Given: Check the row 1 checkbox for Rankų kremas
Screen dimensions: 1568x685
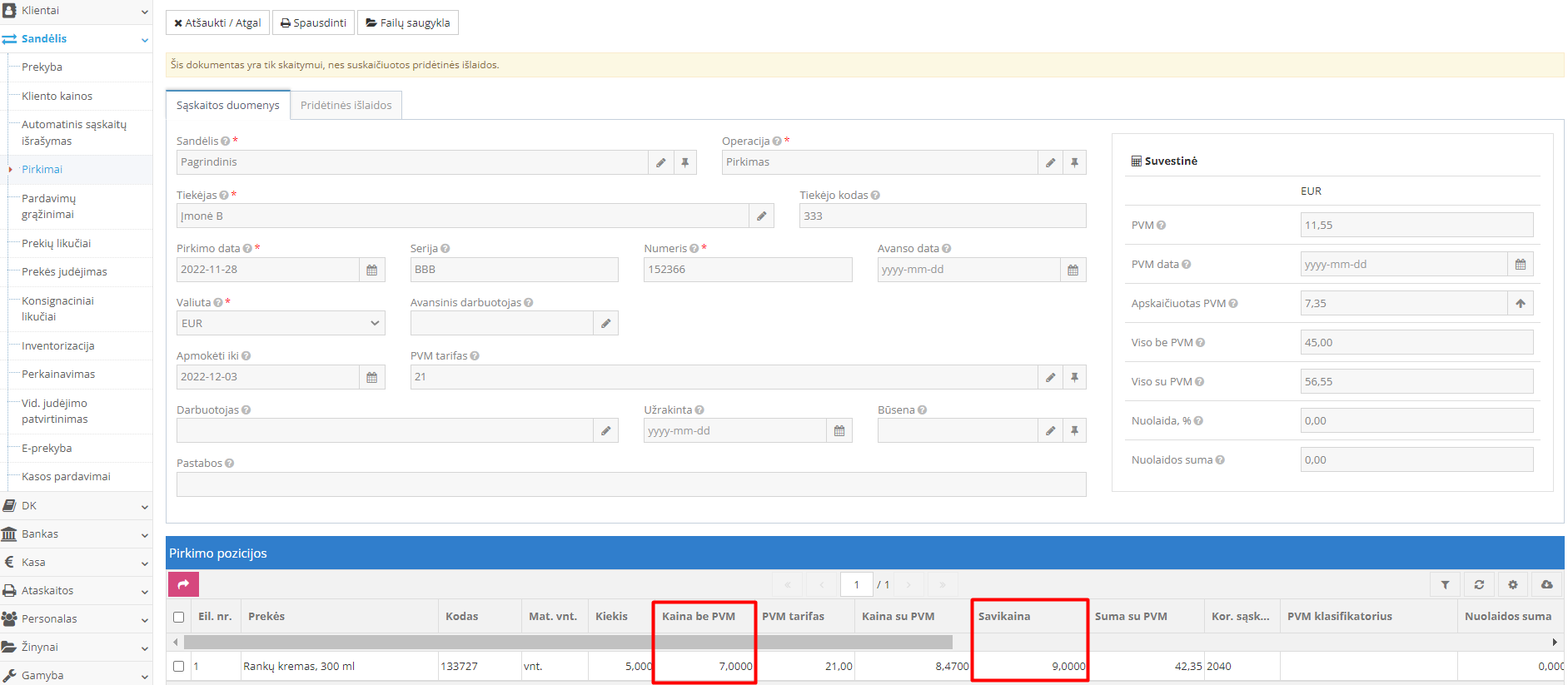Looking at the screenshot, I should 178,666.
